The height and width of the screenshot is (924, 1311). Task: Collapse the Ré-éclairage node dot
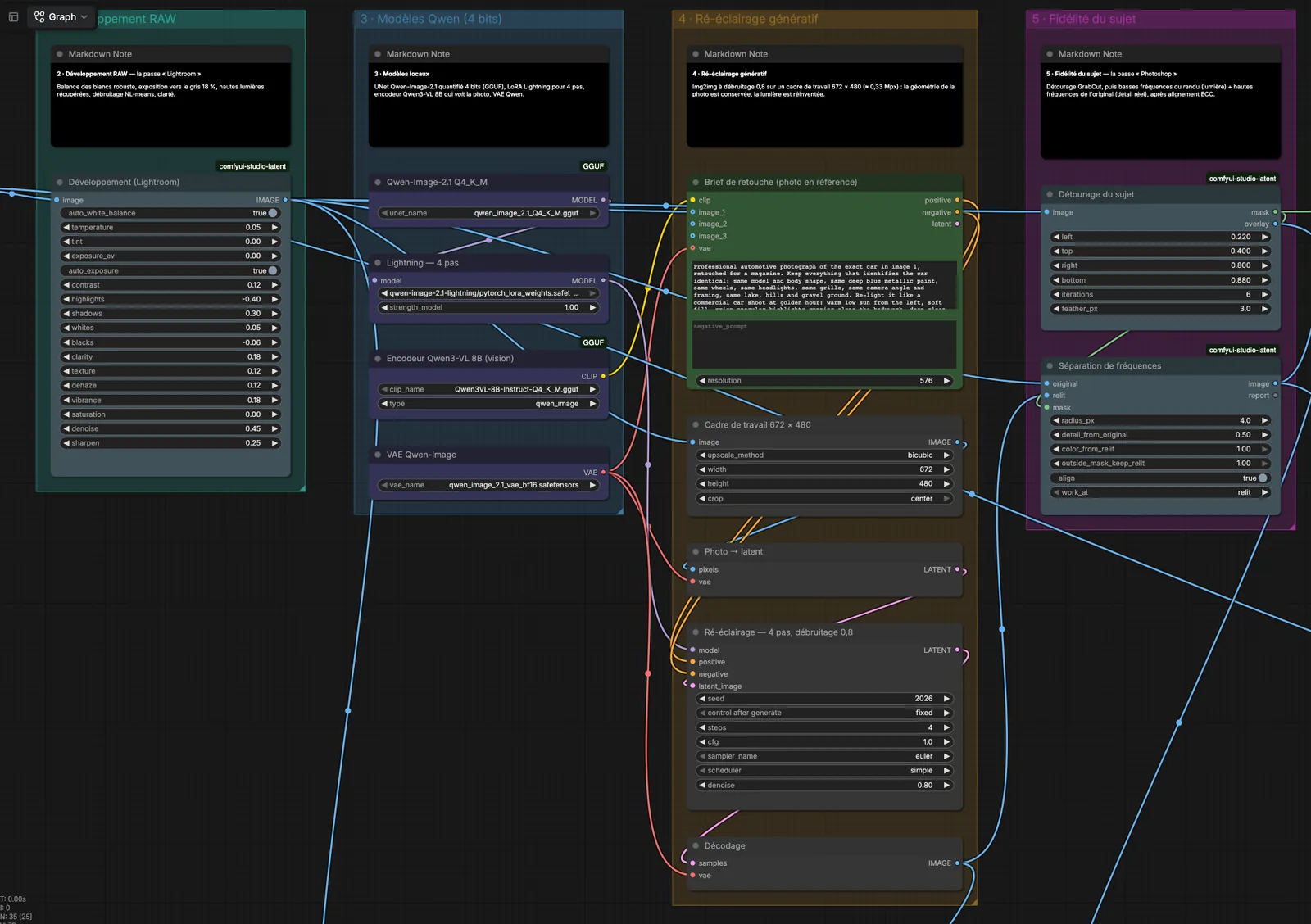696,632
